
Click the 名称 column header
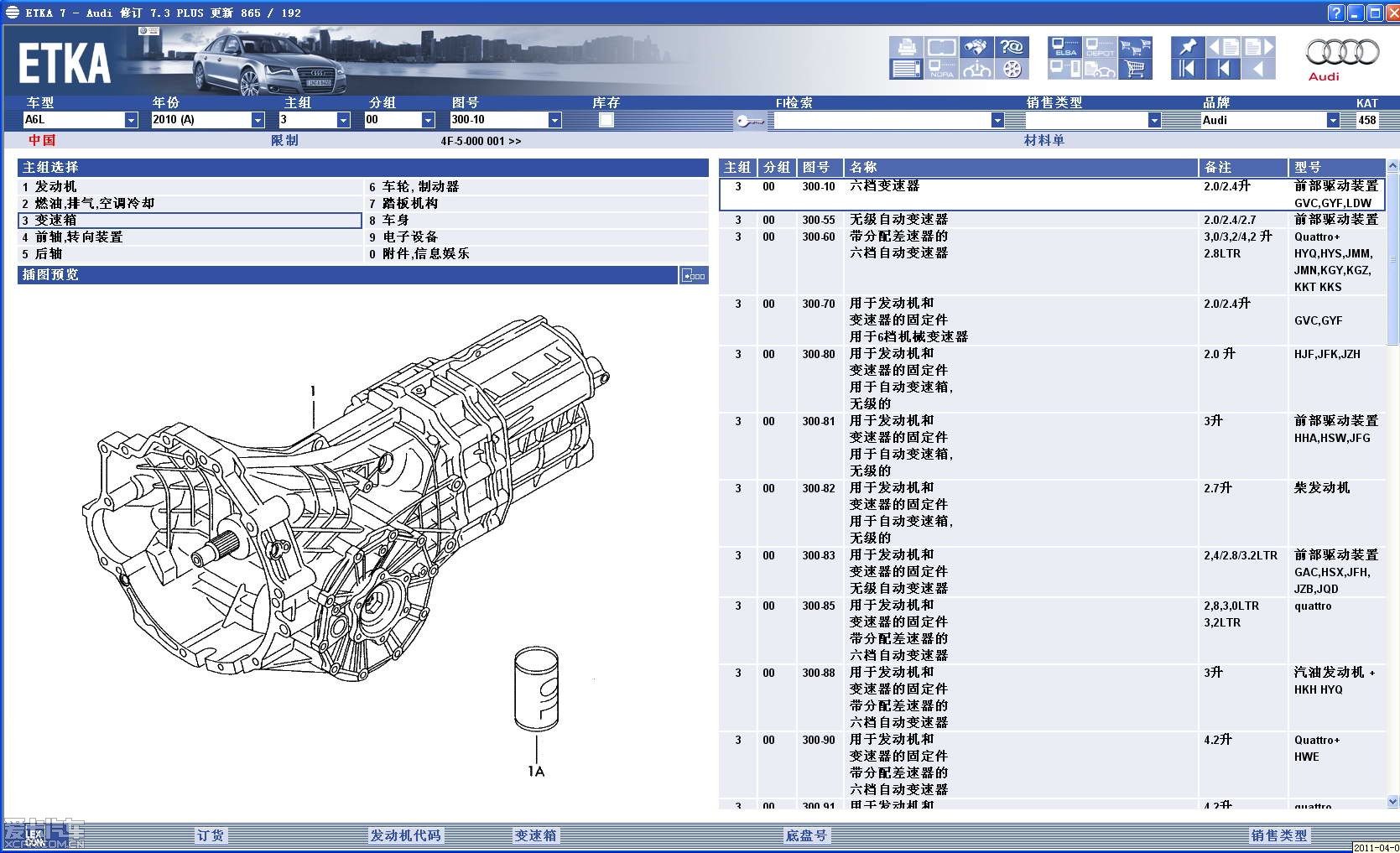pyautogui.click(x=1021, y=167)
